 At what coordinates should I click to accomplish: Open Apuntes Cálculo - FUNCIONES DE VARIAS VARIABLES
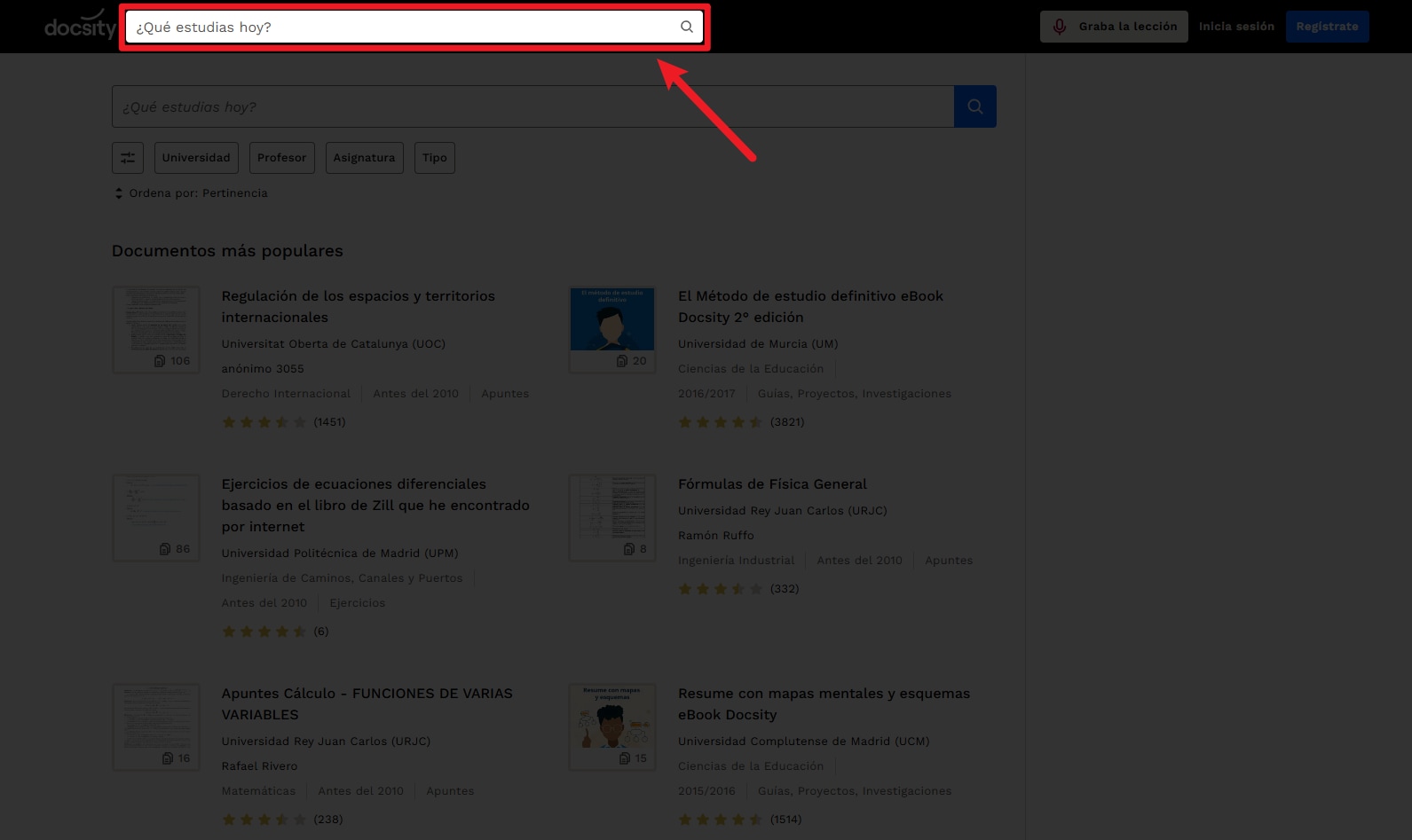367,704
